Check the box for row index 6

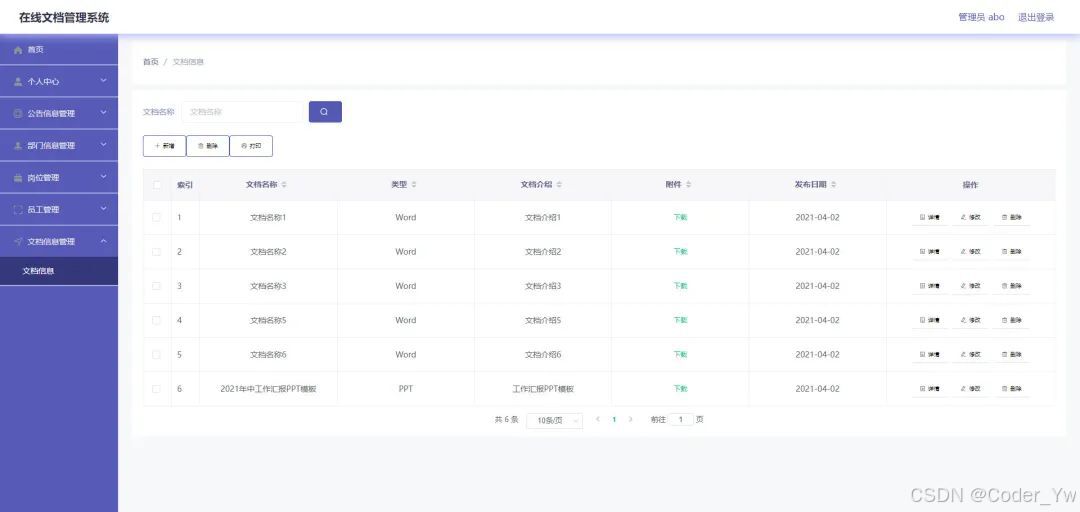click(x=156, y=389)
